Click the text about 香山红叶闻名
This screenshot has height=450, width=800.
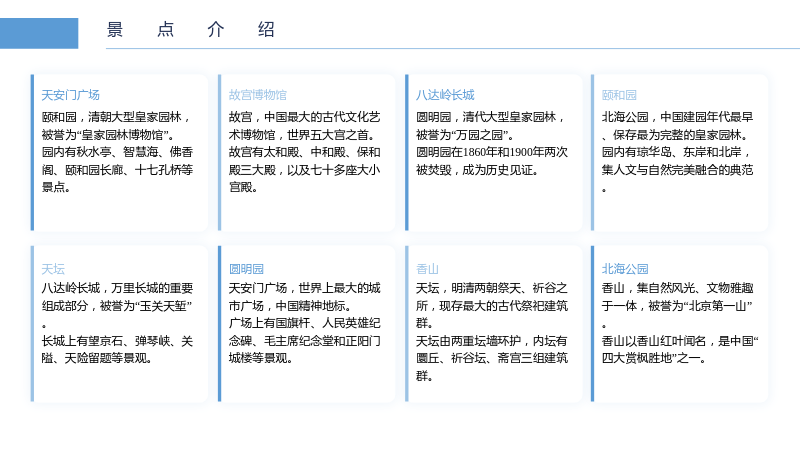(x=680, y=349)
